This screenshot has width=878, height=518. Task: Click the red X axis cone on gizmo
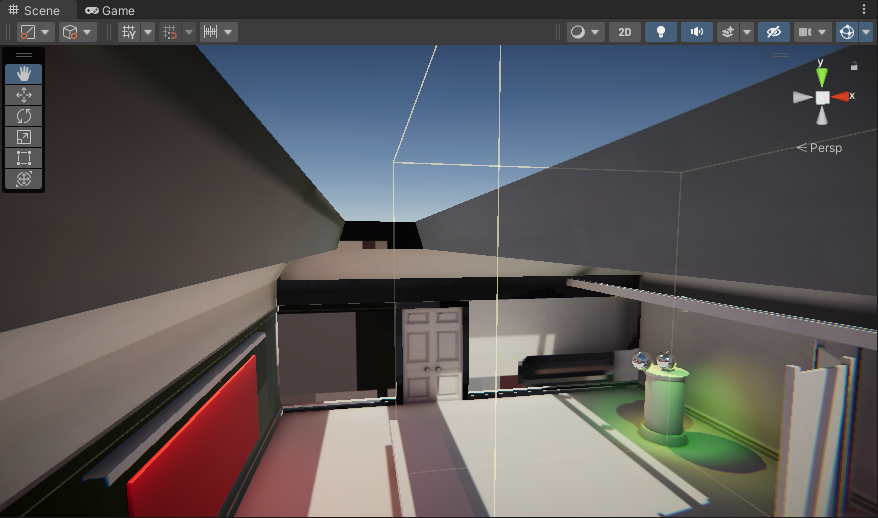843,97
